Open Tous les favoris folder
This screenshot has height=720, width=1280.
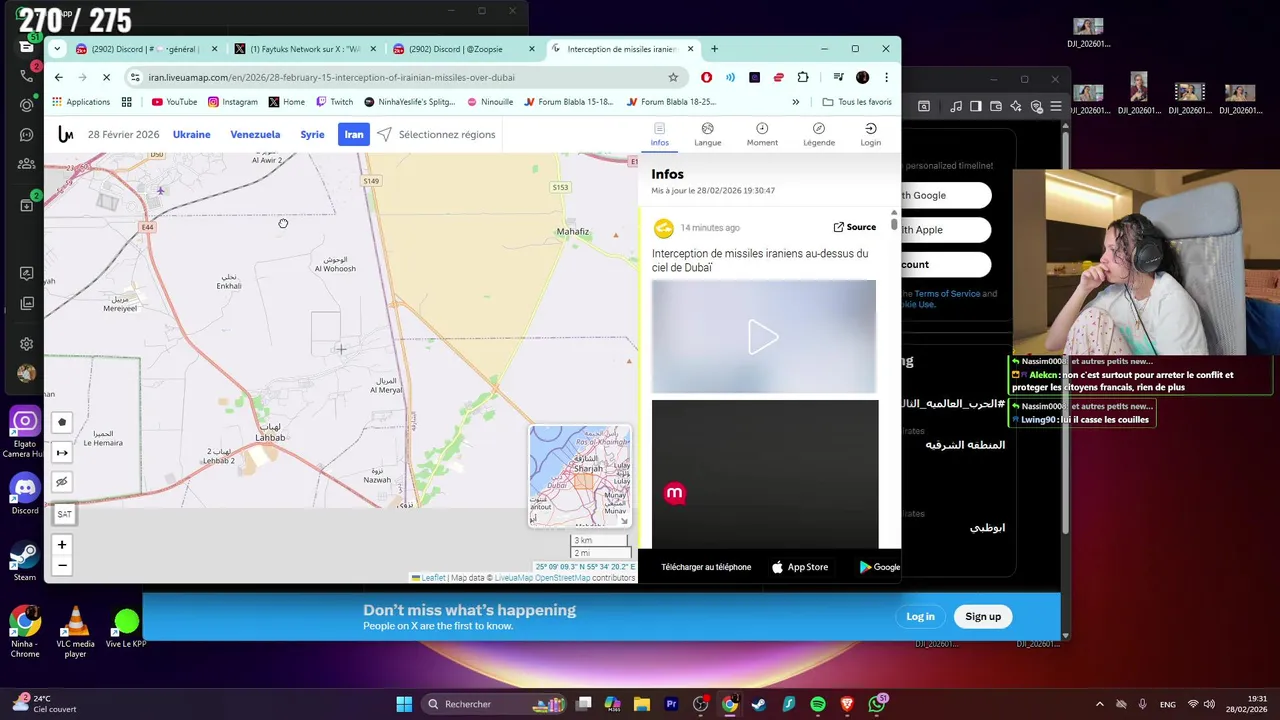pos(857,102)
